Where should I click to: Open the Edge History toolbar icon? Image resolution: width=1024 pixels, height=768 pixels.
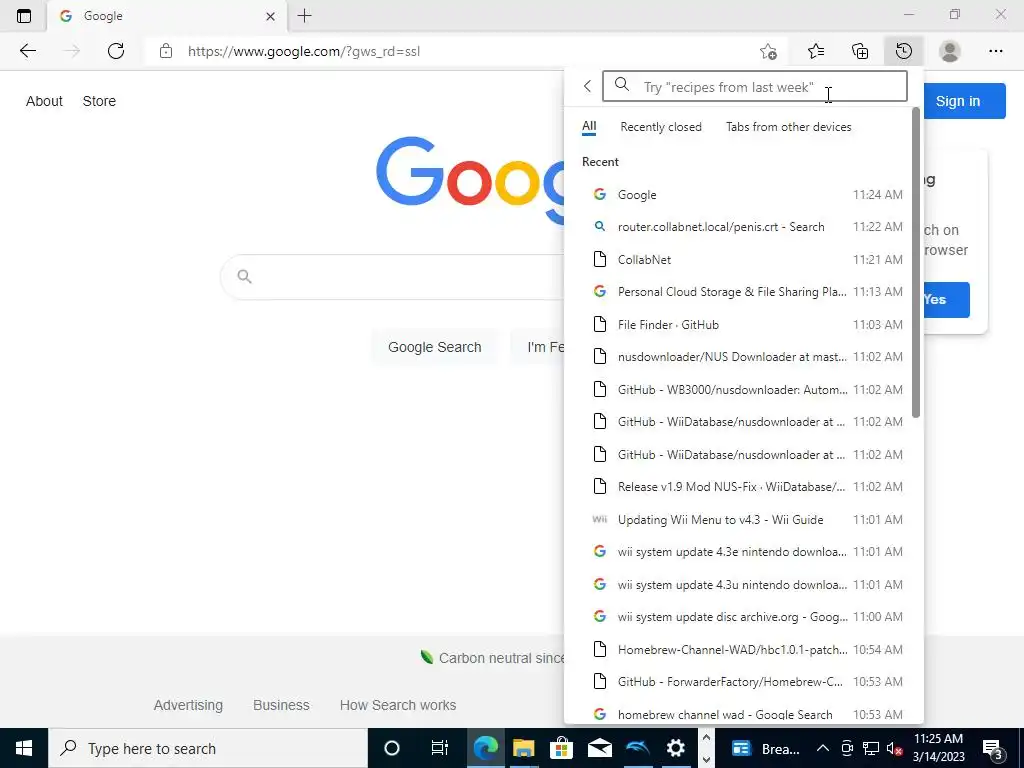click(x=904, y=51)
